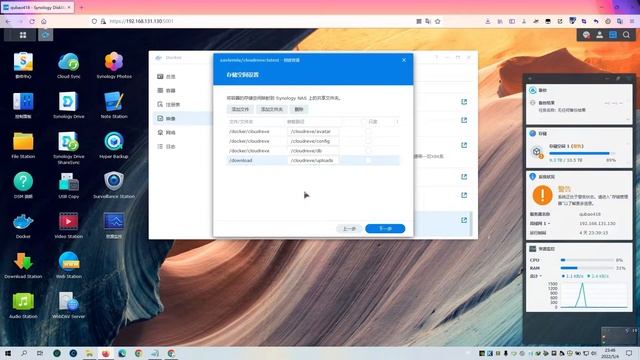This screenshot has width=640, height=360.
Task: Select the Docker button in DSM taskbar
Action: 45,35
